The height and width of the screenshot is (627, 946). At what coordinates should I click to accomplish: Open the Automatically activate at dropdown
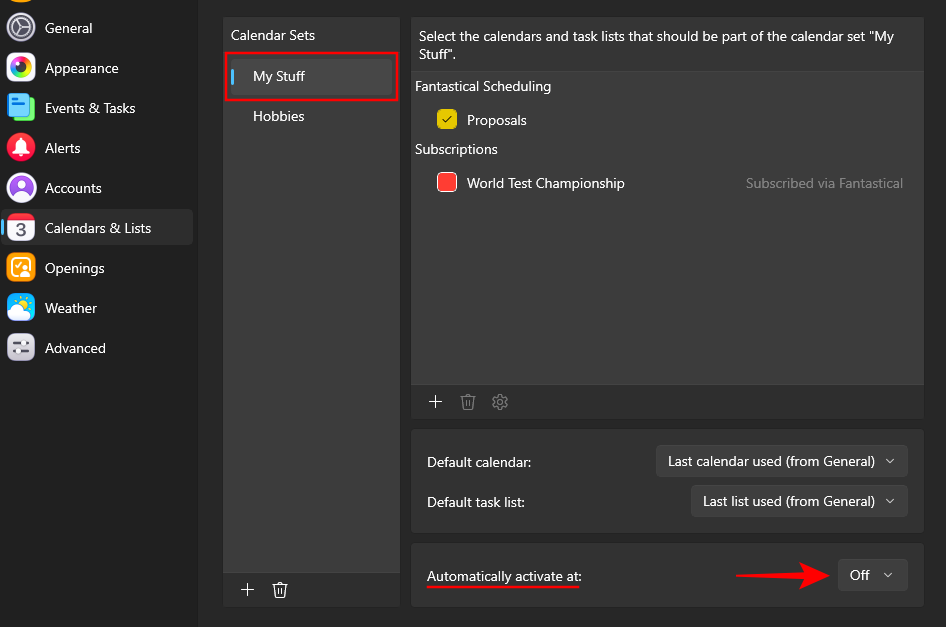coord(872,575)
